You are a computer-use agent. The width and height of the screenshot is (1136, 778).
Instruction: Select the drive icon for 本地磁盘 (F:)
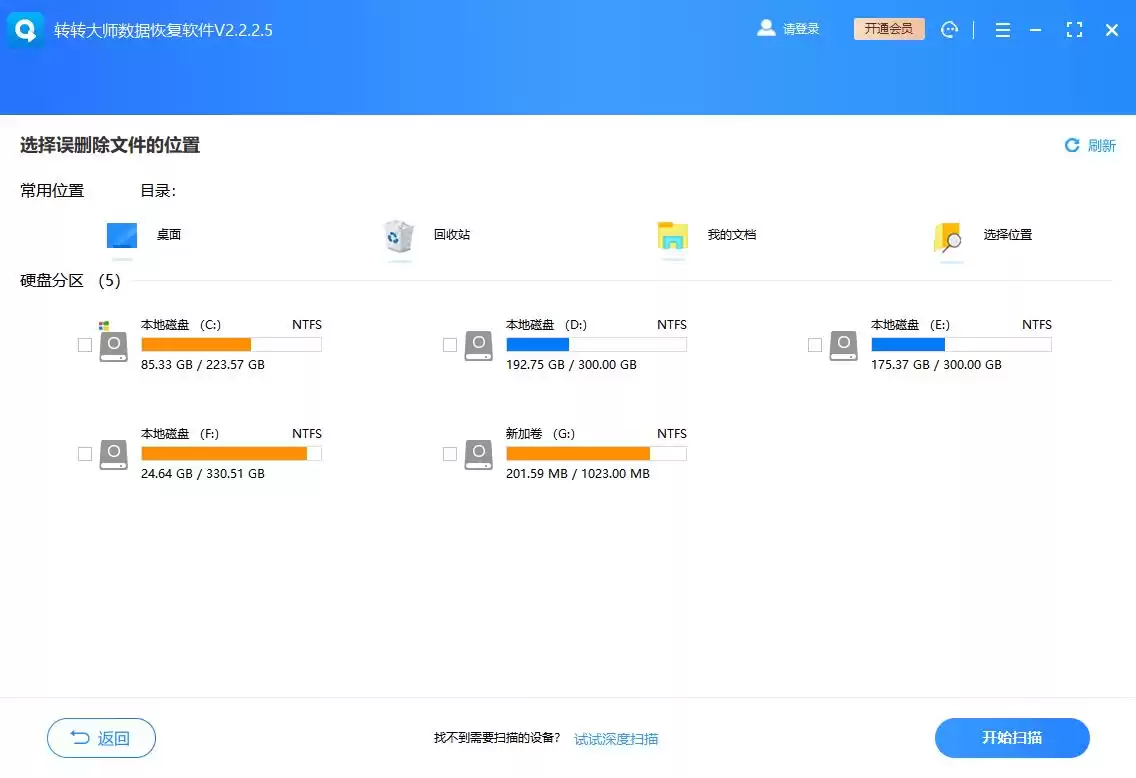[112, 453]
